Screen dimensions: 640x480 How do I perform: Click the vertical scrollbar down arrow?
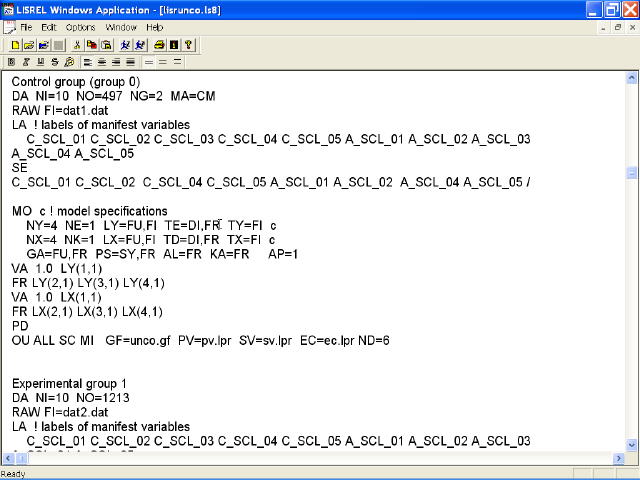[x=631, y=444]
